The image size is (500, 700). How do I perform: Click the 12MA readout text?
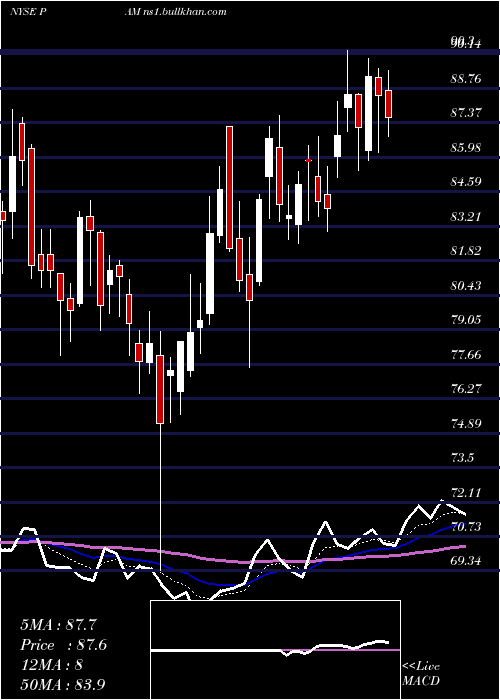[x=51, y=665]
